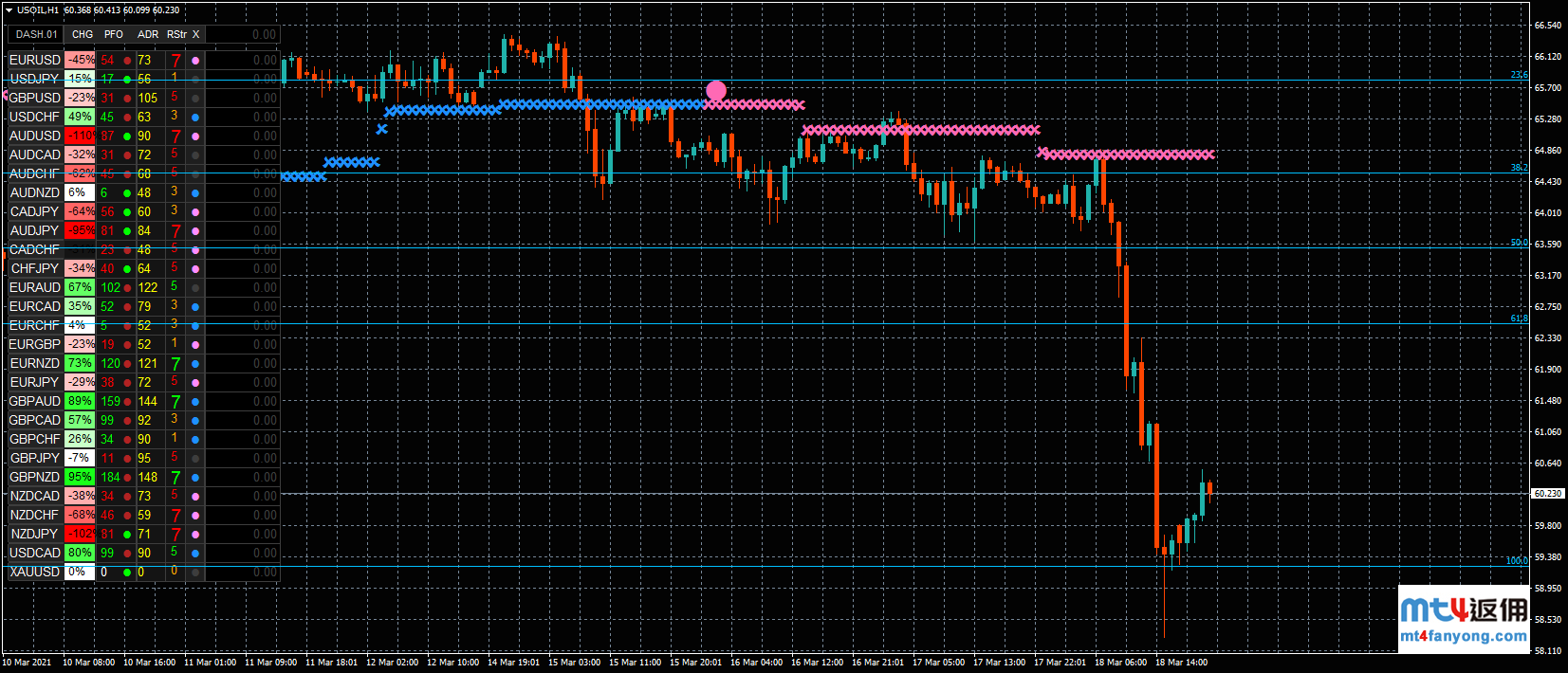1568x673 pixels.
Task: Select the ADR column header
Action: [148, 34]
